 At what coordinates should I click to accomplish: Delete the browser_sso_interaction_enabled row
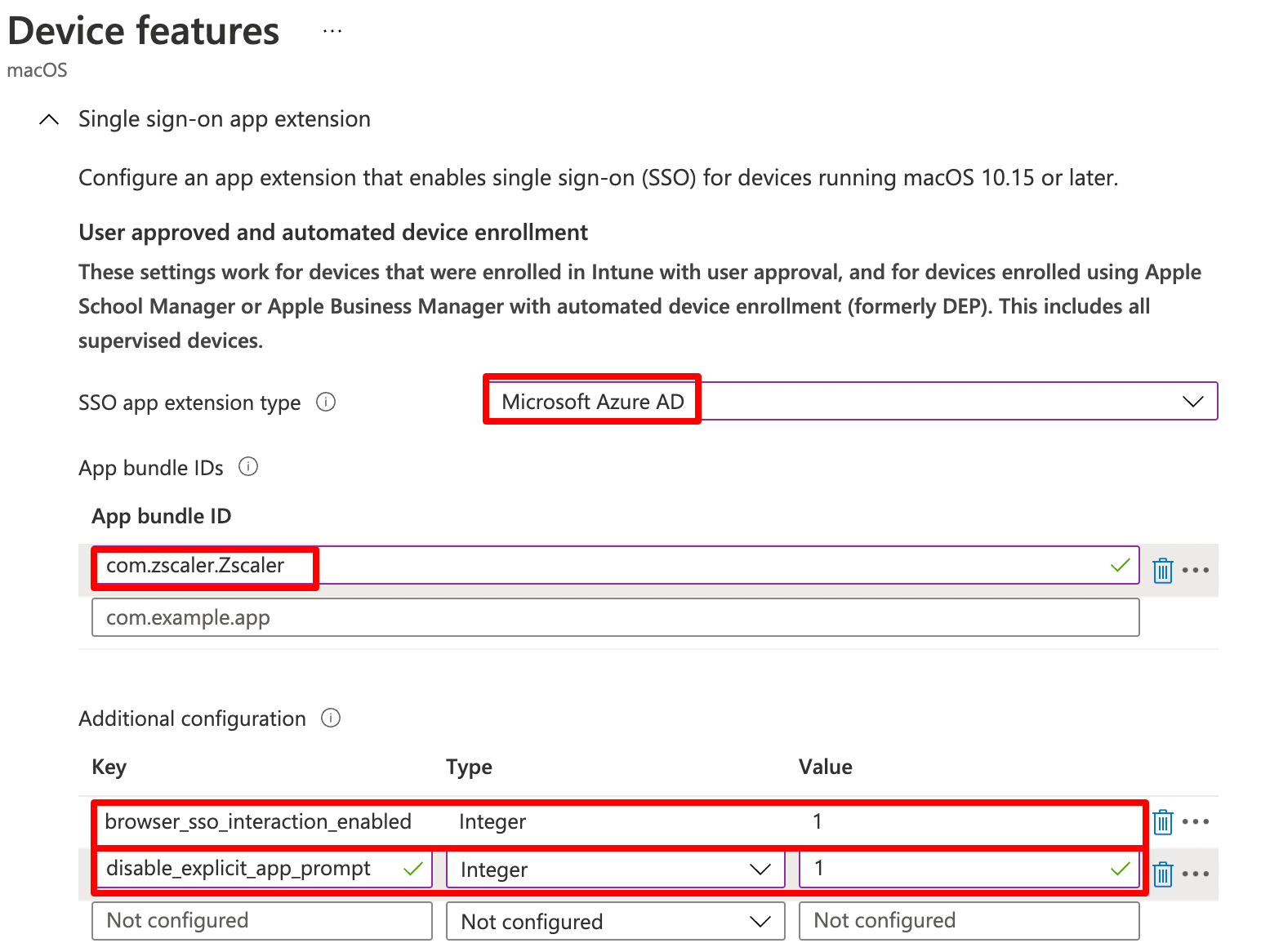coord(1162,822)
